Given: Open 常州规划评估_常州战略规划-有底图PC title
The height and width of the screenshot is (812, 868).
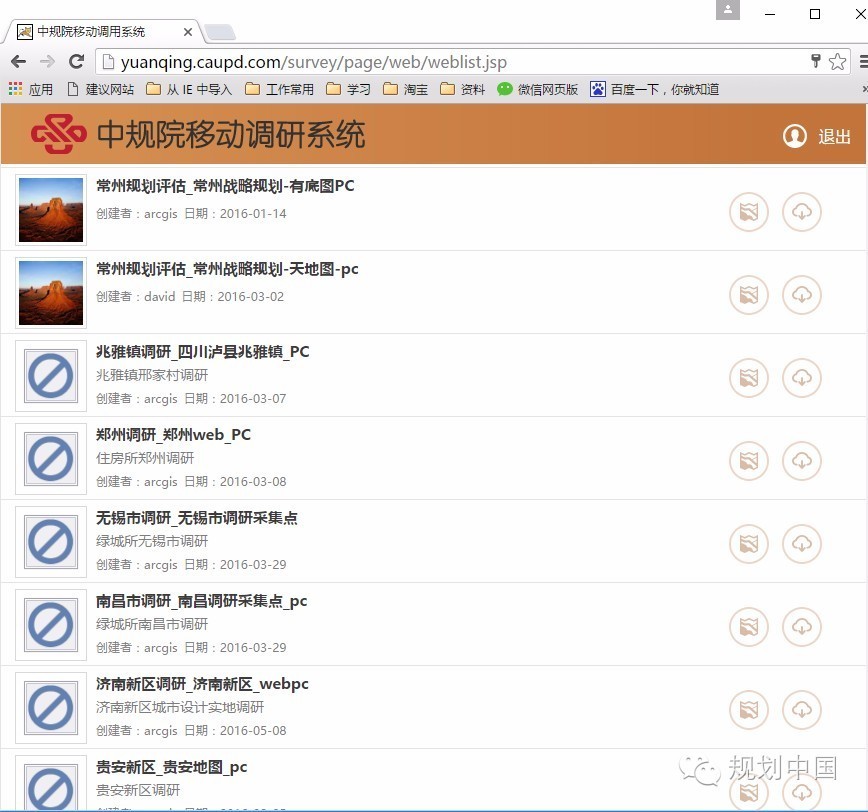Looking at the screenshot, I should [225, 186].
